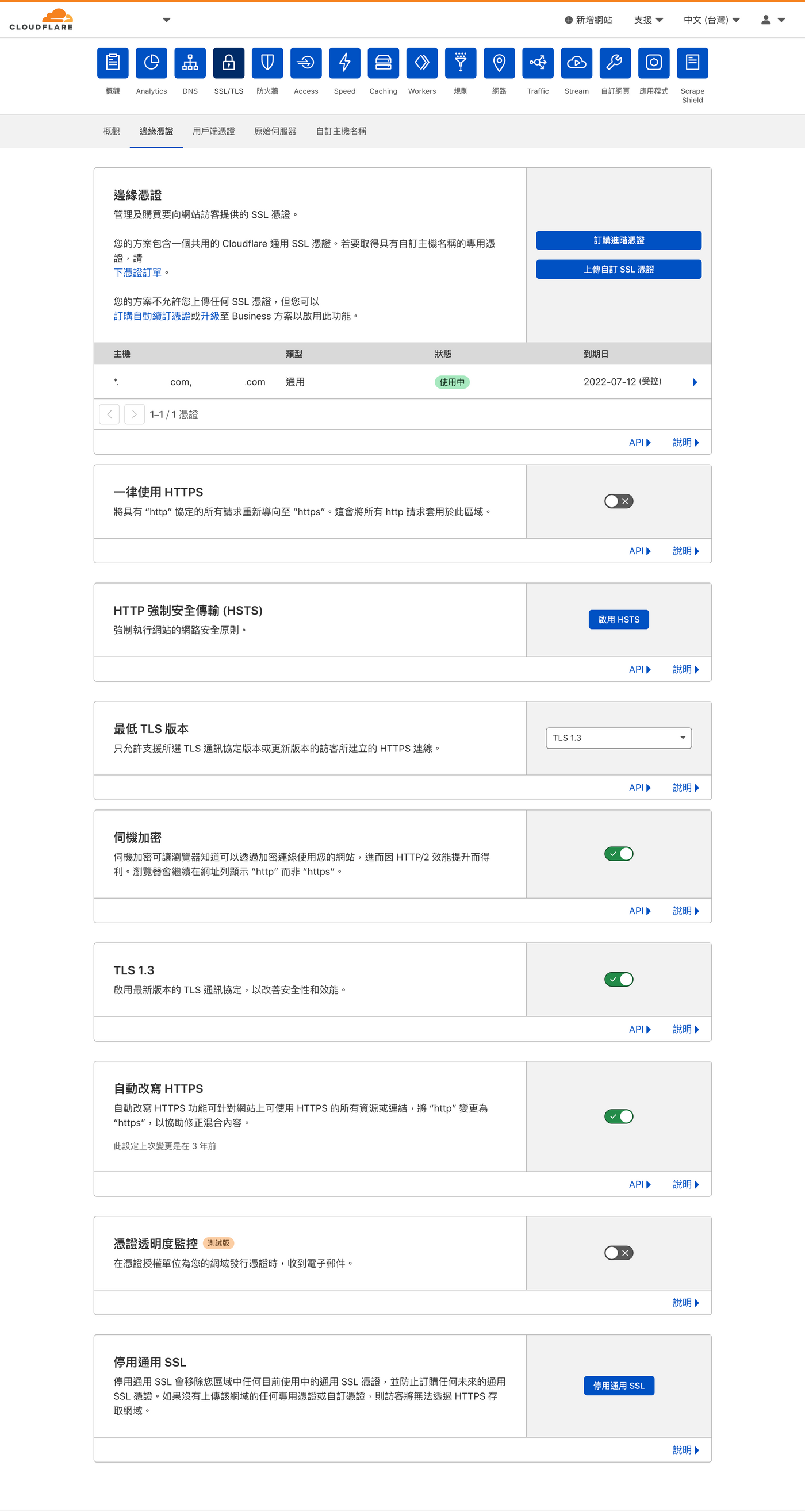Click the 使用中 status badge
Screen dimensions: 805x1512
(x=452, y=382)
